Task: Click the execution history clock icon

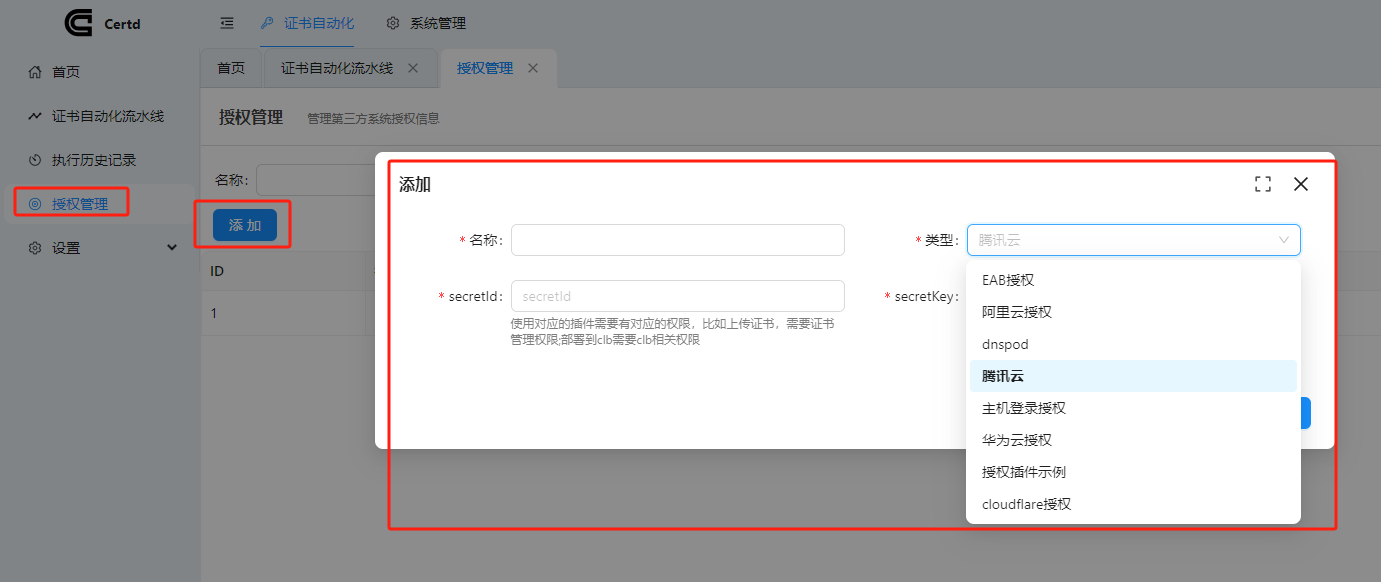Action: click(35, 160)
